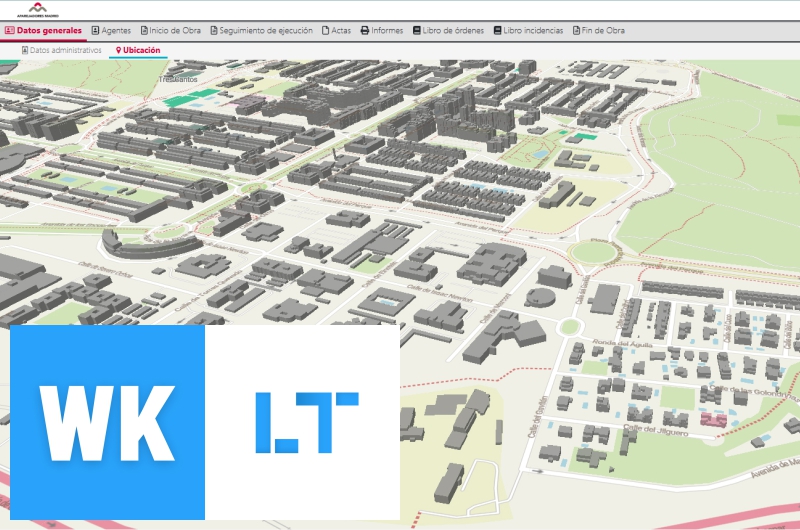Click the LT logo on white tile
The width and height of the screenshot is (800, 530).
point(306,422)
